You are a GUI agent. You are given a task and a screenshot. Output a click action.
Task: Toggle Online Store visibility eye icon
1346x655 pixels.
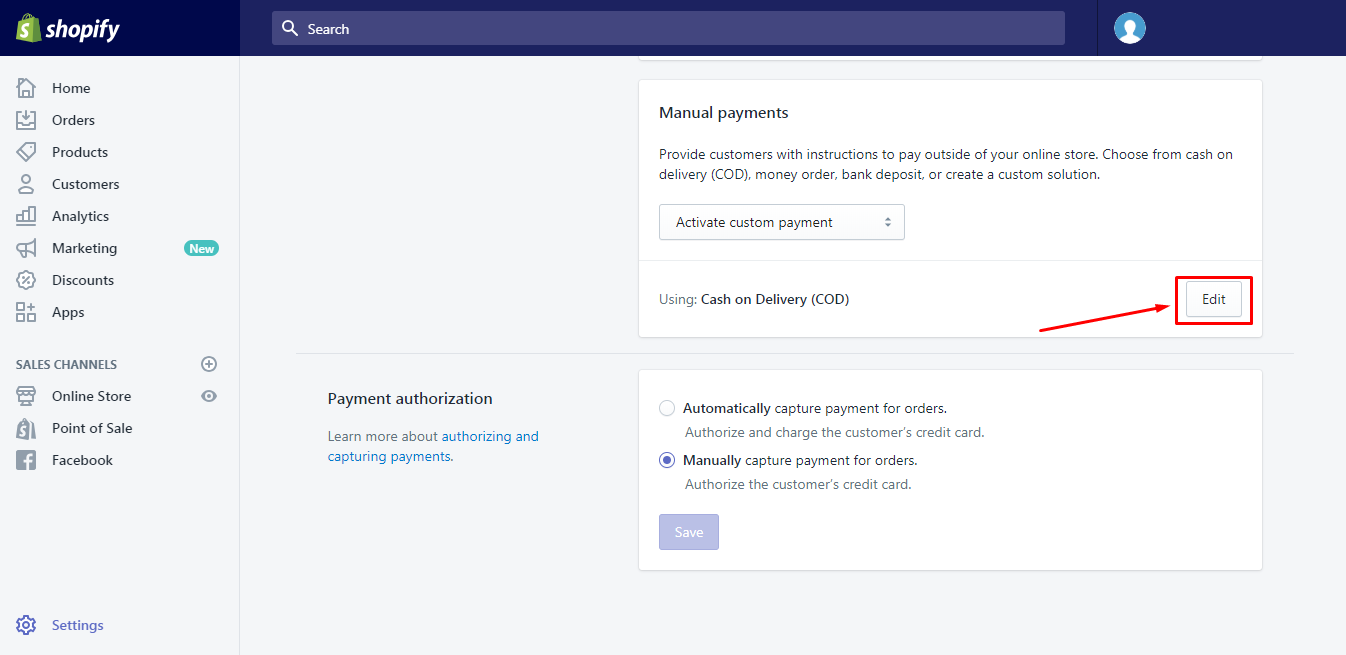(x=208, y=395)
